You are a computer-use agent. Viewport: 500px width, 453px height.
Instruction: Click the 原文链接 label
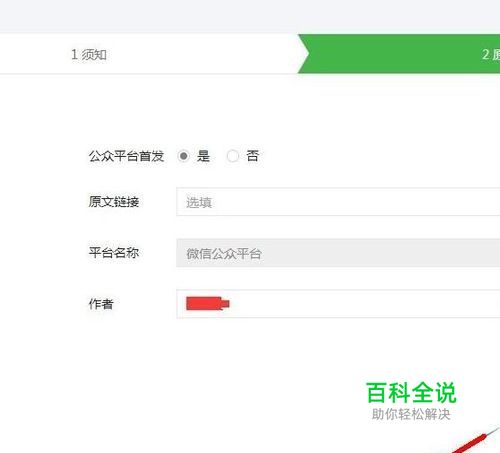114,202
